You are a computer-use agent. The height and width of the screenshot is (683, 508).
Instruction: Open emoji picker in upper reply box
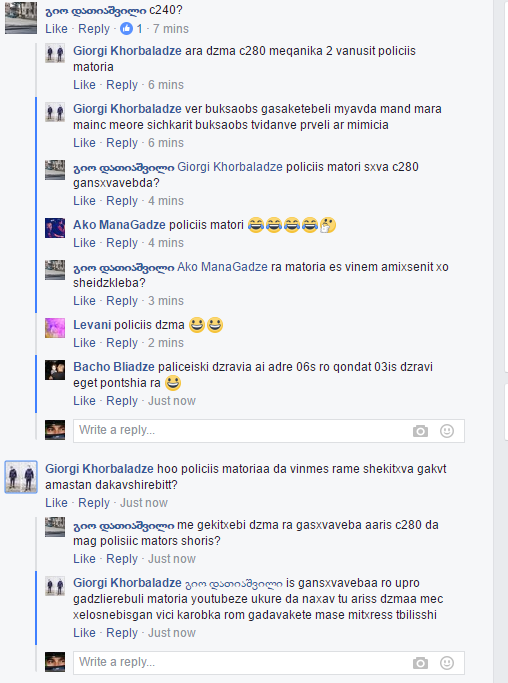click(447, 431)
